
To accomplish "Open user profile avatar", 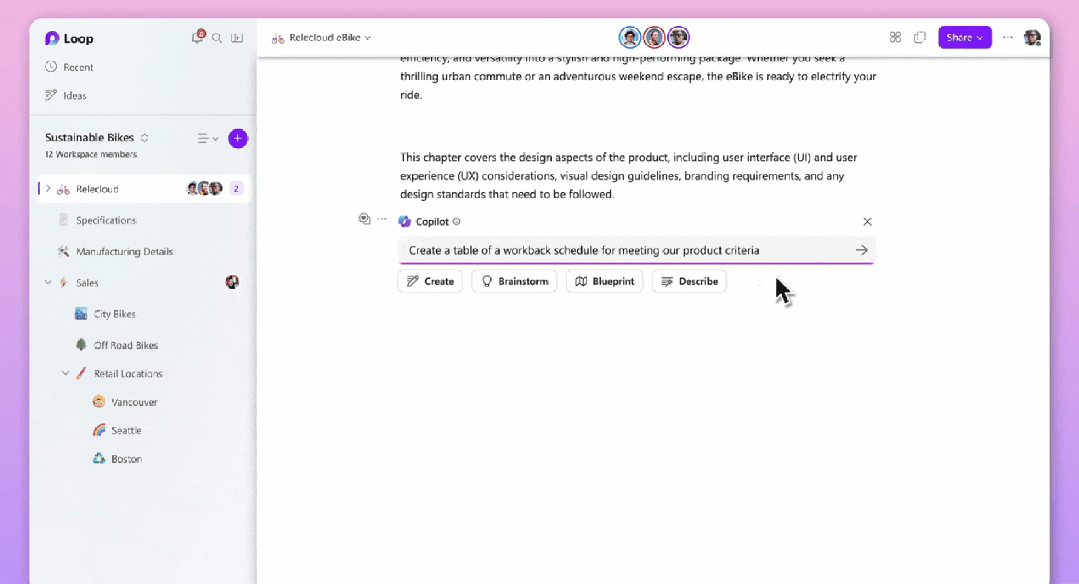I will (x=1032, y=37).
